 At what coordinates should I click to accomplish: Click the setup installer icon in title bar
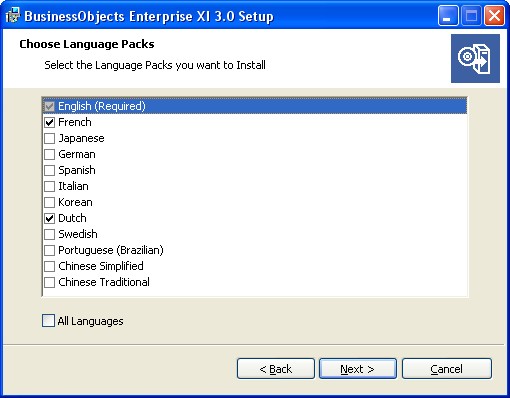[x=13, y=16]
